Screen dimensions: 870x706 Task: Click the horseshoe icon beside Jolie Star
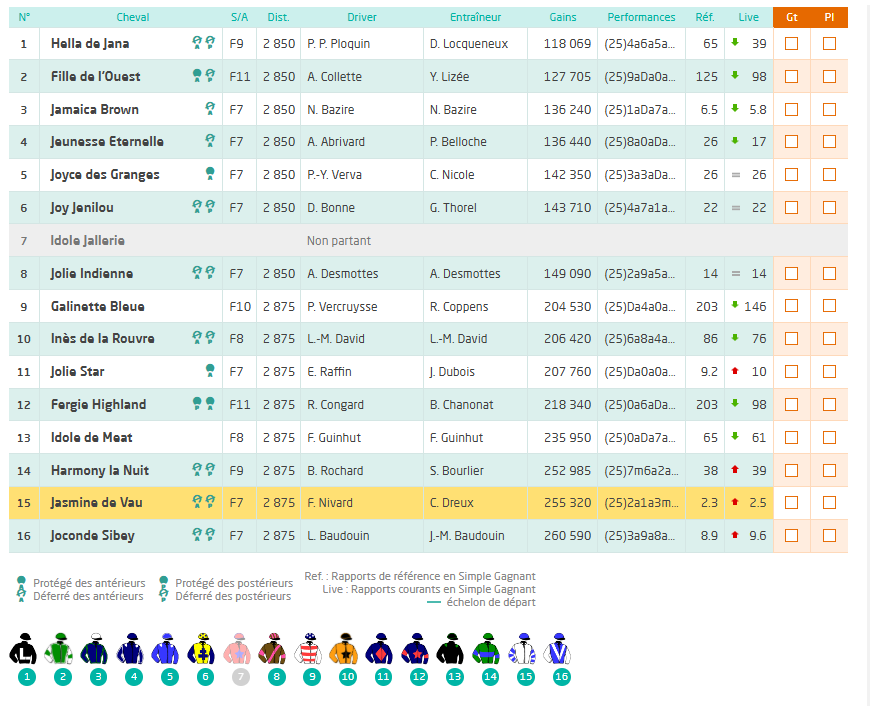pos(210,371)
